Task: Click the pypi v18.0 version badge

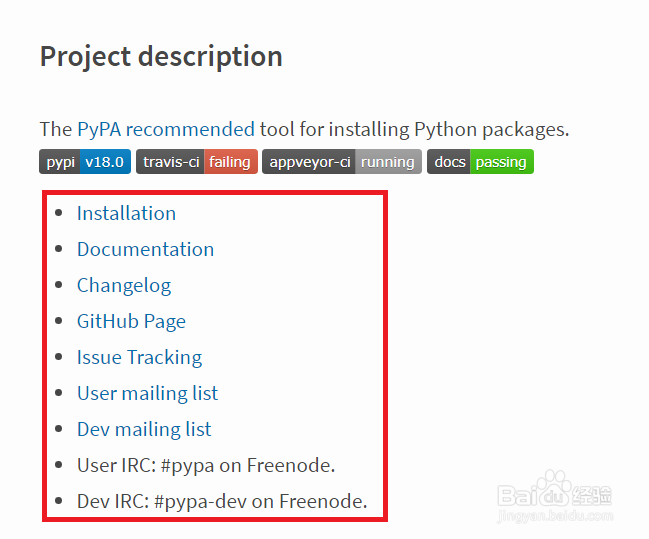Action: pos(85,162)
